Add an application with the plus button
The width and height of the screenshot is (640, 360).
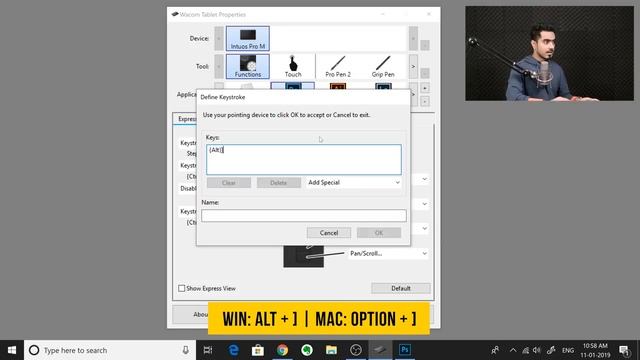click(424, 88)
